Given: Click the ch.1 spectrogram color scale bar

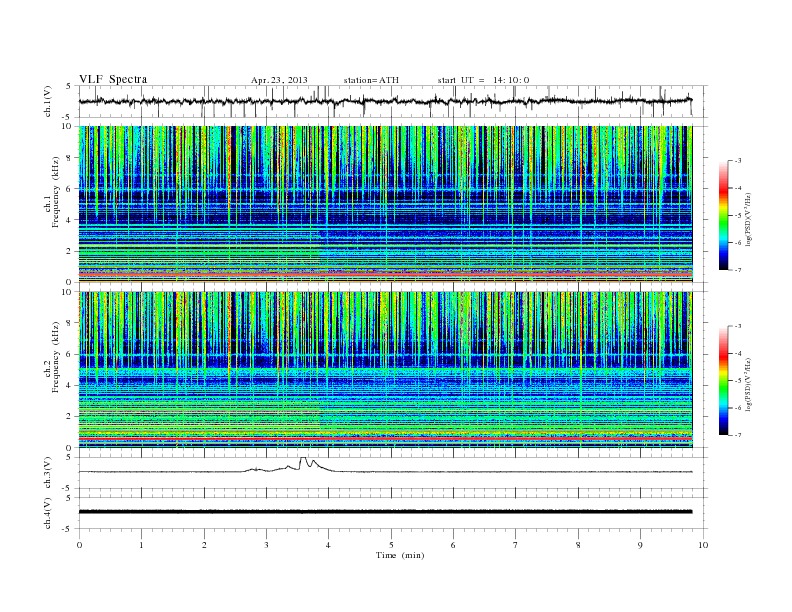Looking at the screenshot, I should [723, 215].
